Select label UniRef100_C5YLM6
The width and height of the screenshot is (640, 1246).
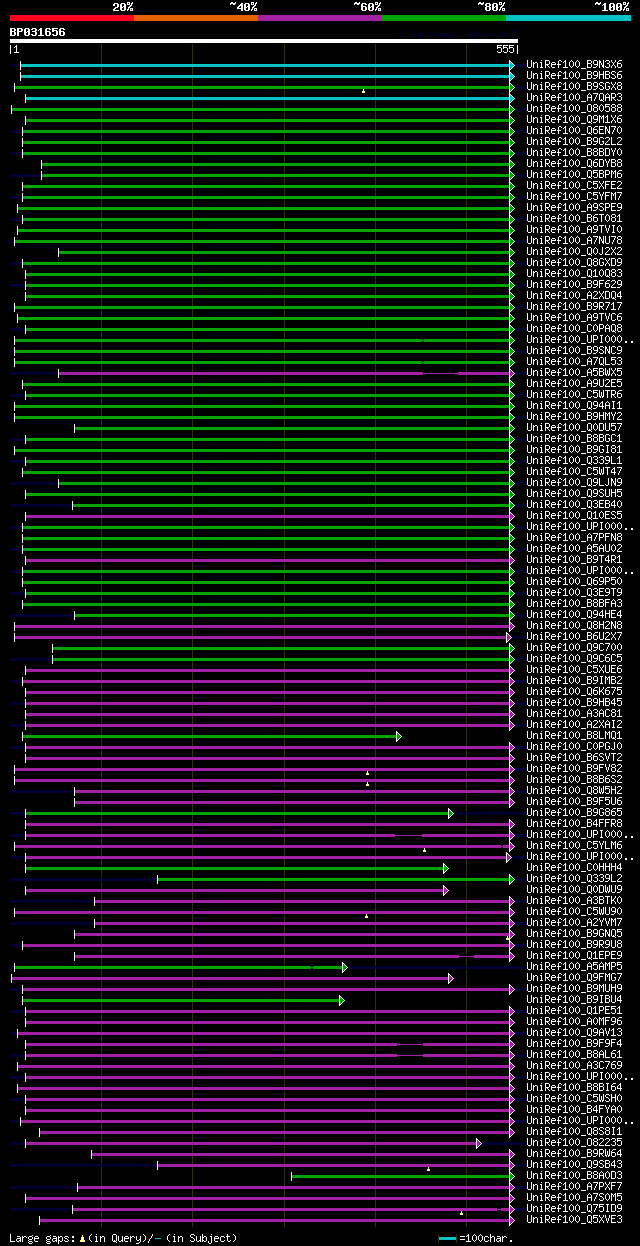click(x=574, y=845)
